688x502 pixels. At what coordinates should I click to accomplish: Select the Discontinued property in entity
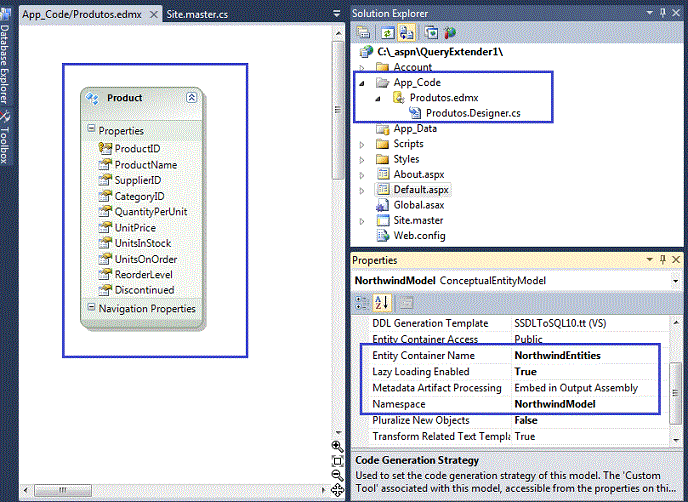click(x=144, y=290)
